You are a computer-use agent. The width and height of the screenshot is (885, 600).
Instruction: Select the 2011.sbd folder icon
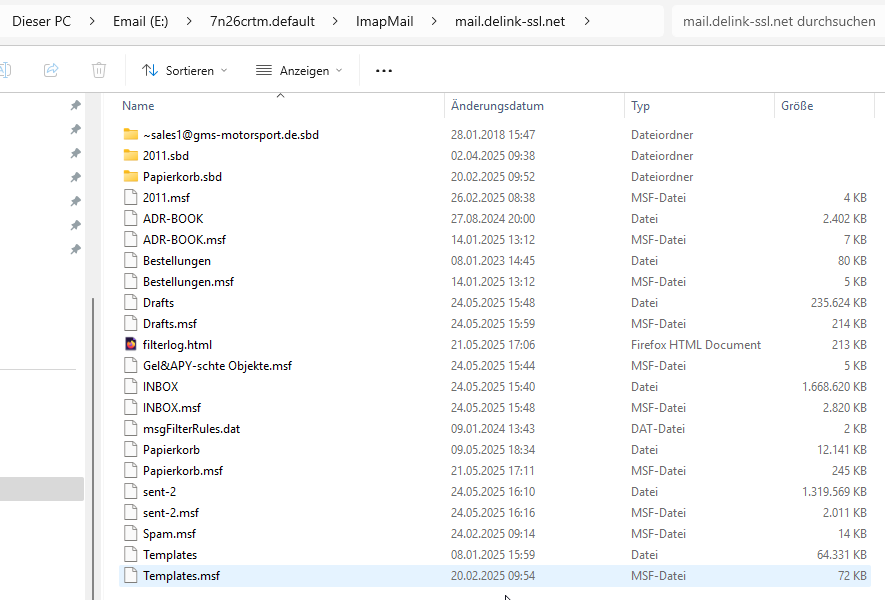130,155
